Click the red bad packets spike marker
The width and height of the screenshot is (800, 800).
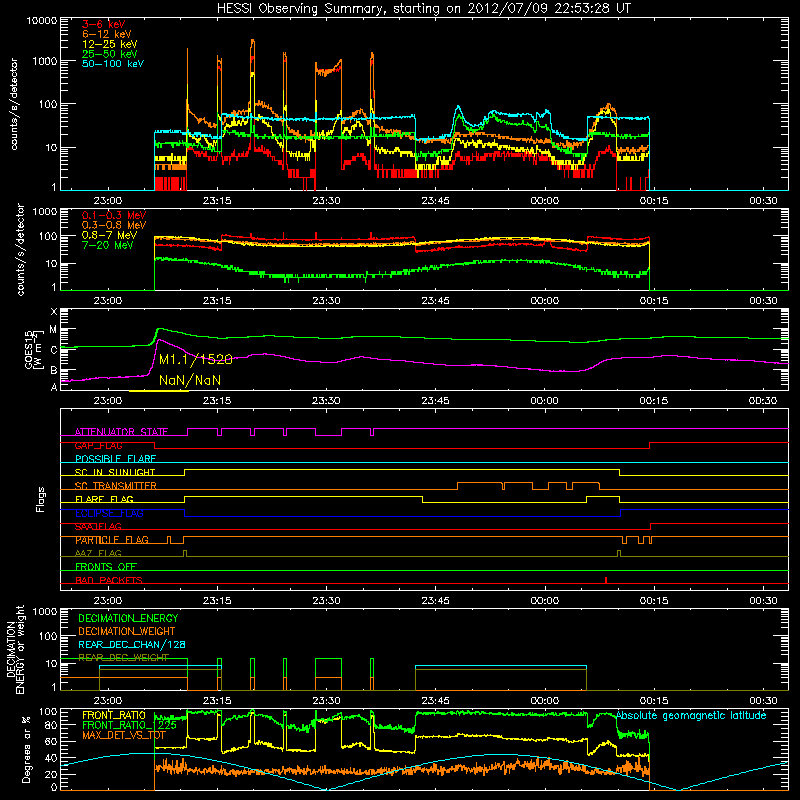pos(606,580)
